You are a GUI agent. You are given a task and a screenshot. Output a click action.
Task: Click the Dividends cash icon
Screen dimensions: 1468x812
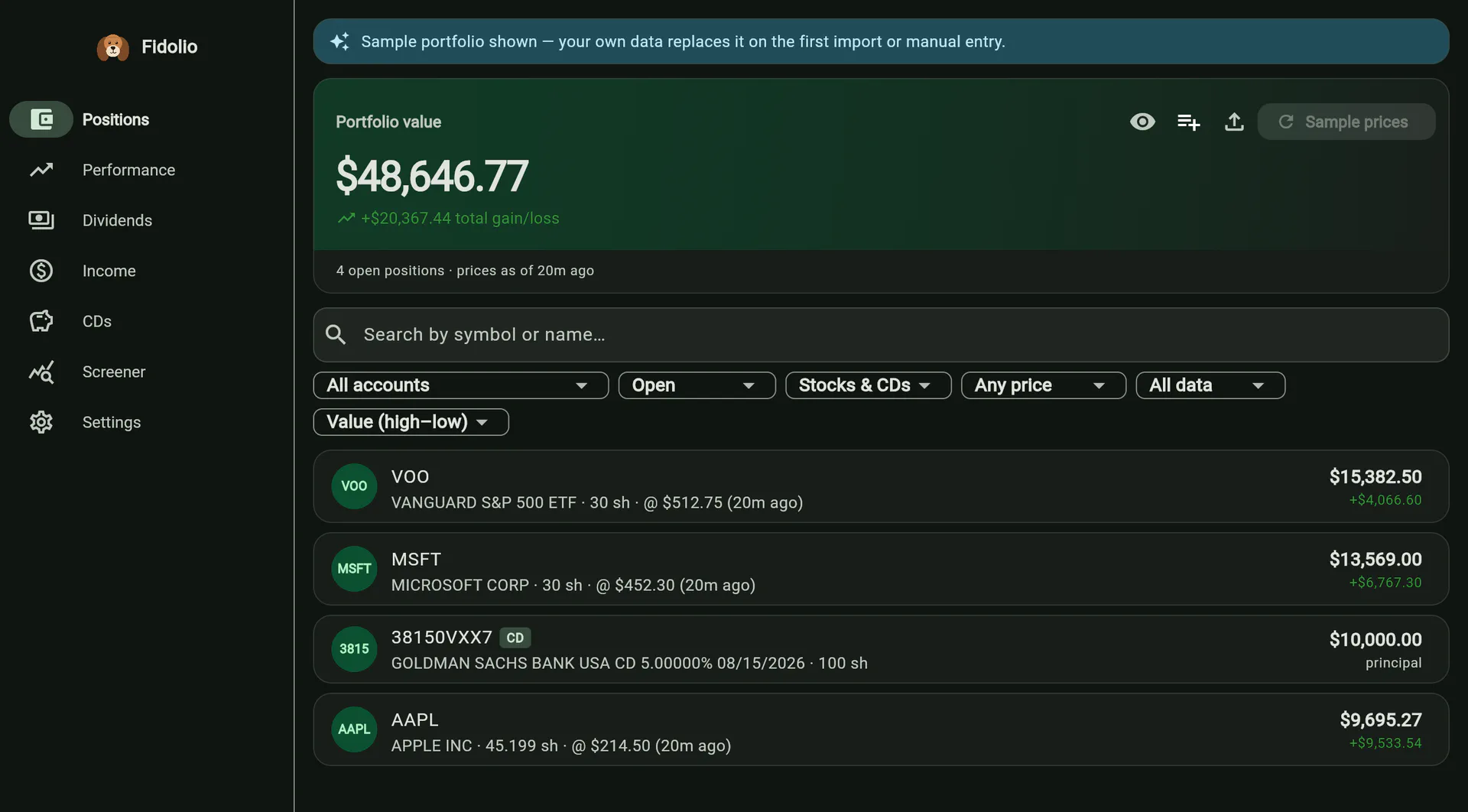tap(41, 220)
